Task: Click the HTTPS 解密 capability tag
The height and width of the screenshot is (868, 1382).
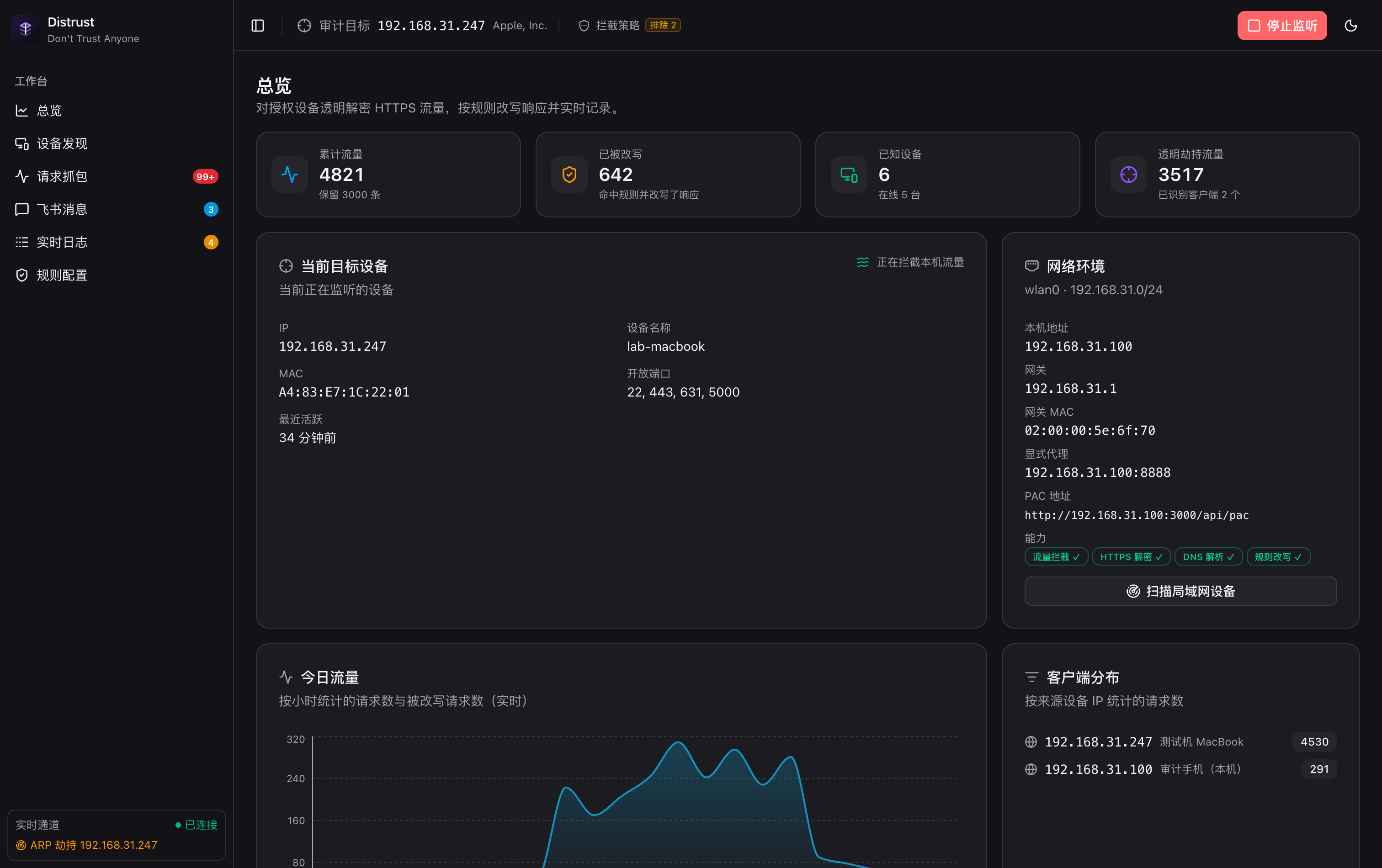Action: pos(1131,556)
